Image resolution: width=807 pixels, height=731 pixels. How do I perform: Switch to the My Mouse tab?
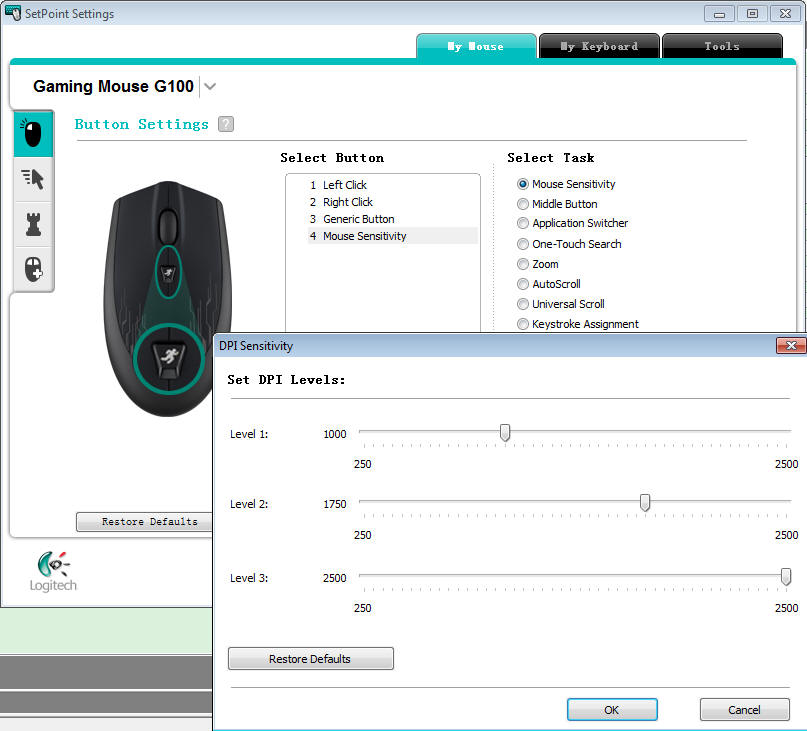[476, 46]
